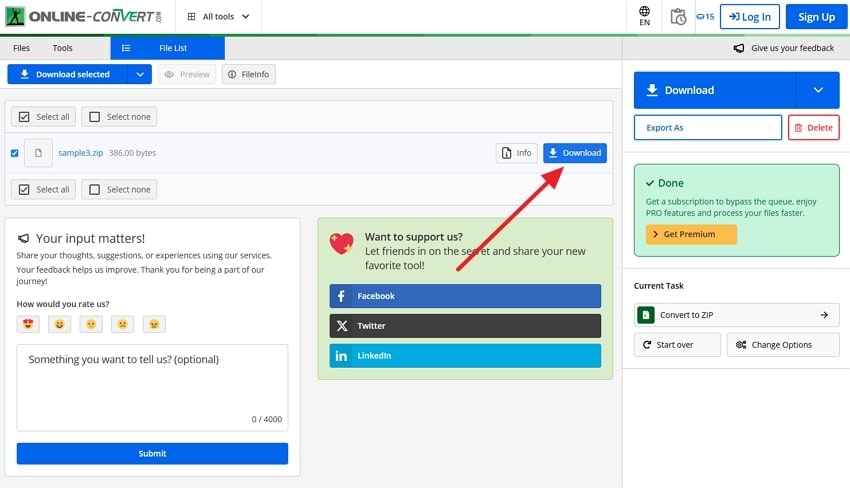Submit the feedback form

pyautogui.click(x=152, y=453)
